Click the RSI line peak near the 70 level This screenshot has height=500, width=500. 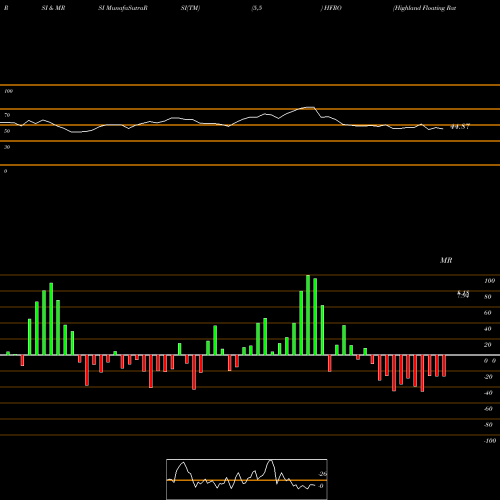pyautogui.click(x=310, y=107)
